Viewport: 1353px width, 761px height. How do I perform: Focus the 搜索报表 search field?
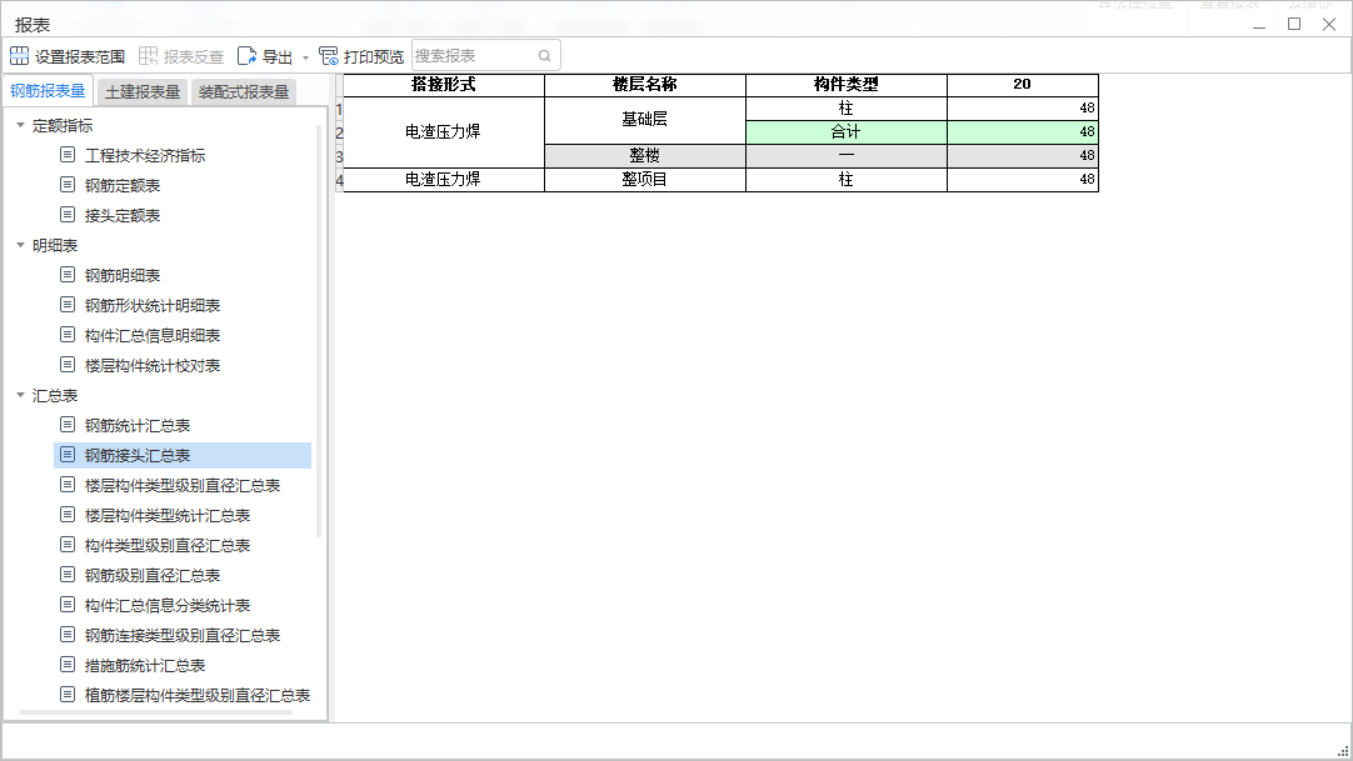tap(486, 56)
